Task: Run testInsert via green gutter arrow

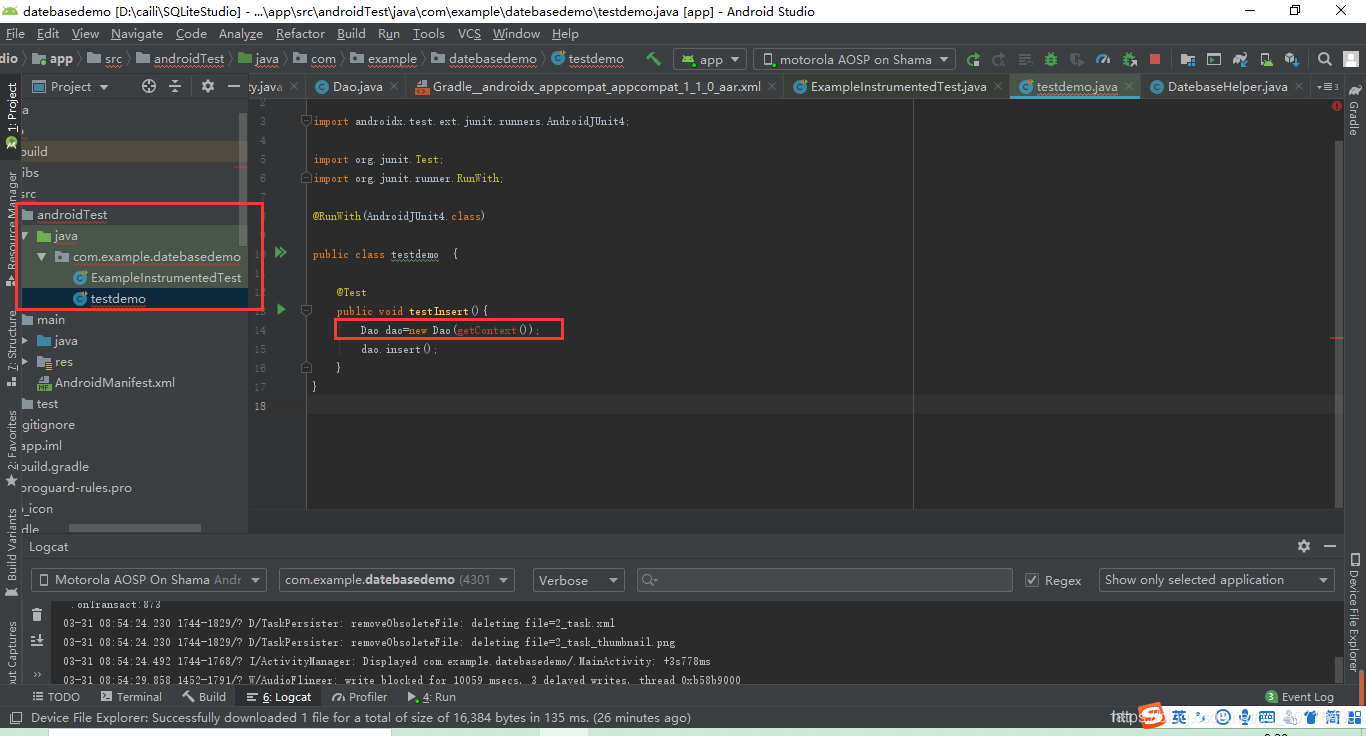Action: (x=281, y=310)
